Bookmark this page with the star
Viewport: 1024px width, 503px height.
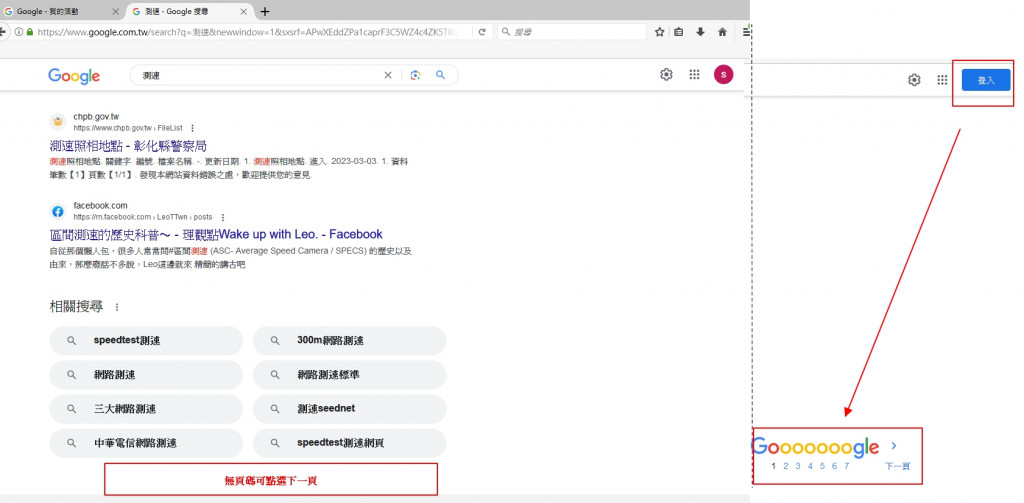660,31
